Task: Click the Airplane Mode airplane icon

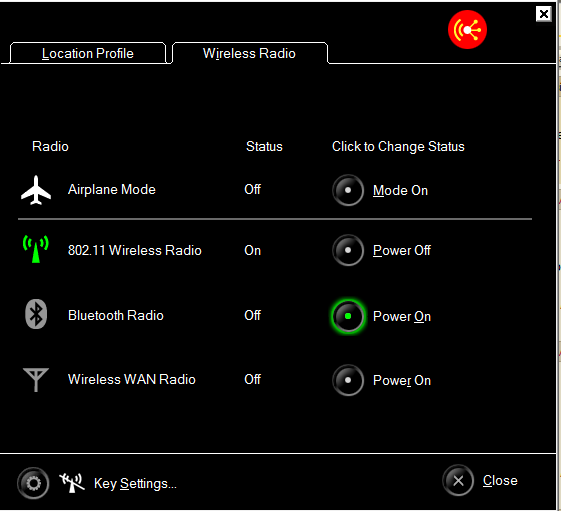Action: (x=36, y=190)
